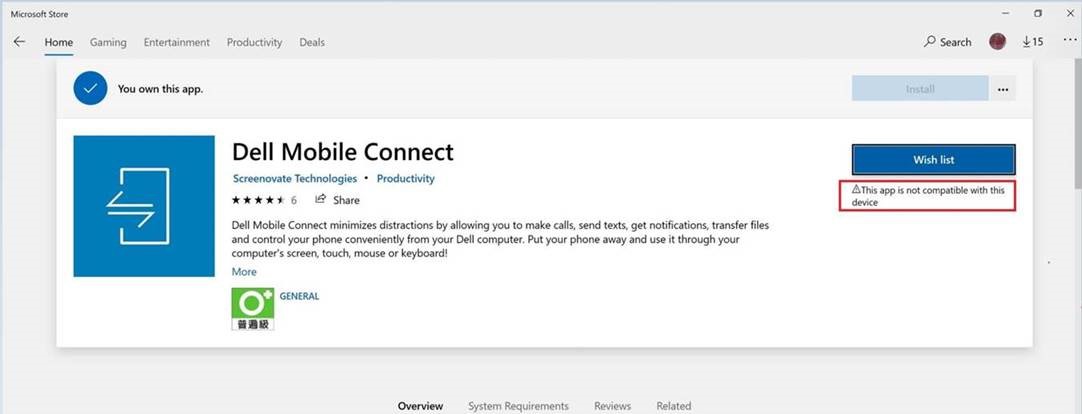Open the Deals tab
The image size is (1082, 414).
pos(312,42)
